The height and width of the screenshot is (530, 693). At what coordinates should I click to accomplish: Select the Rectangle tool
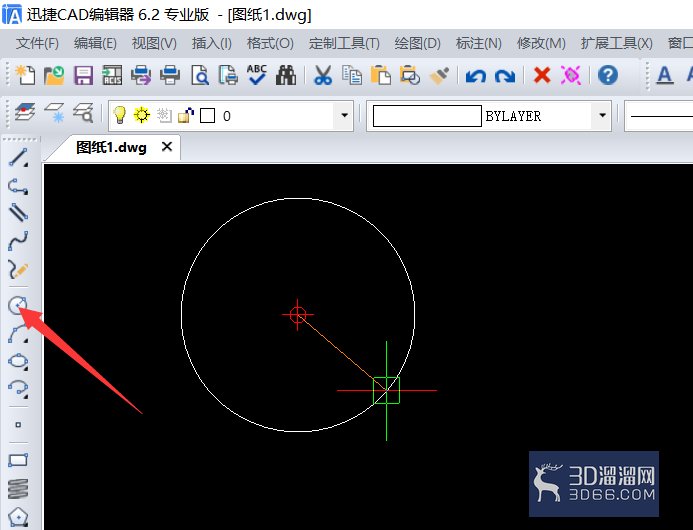[x=18, y=460]
